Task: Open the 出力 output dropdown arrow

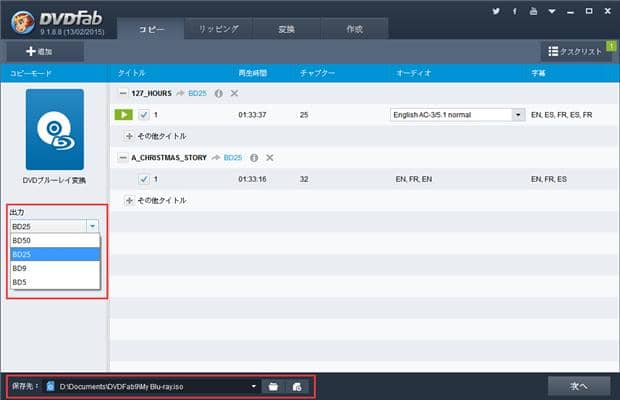Action: (92, 226)
